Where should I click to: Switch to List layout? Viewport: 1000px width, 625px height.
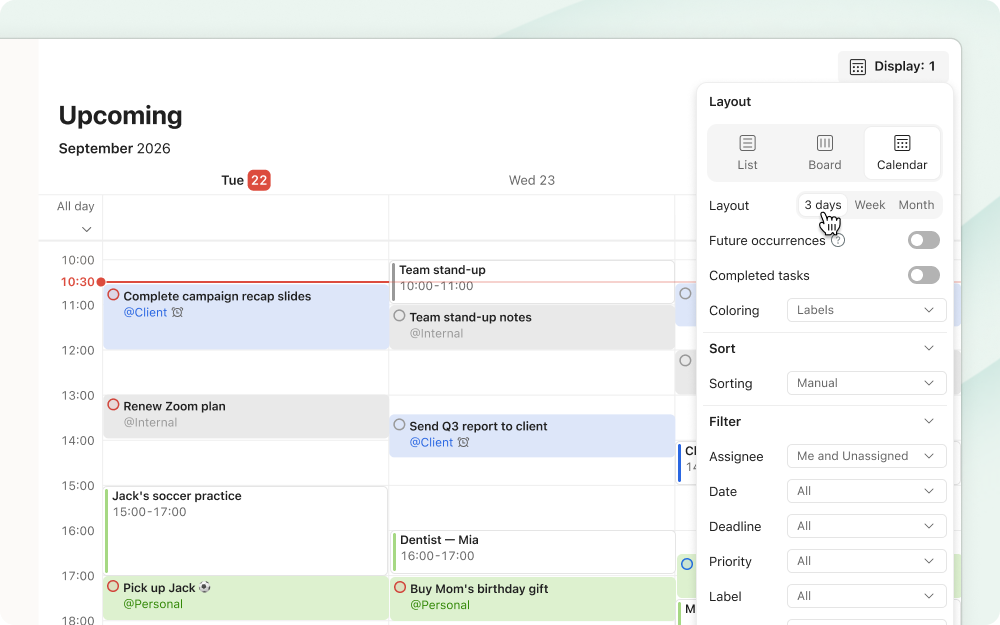click(x=747, y=153)
